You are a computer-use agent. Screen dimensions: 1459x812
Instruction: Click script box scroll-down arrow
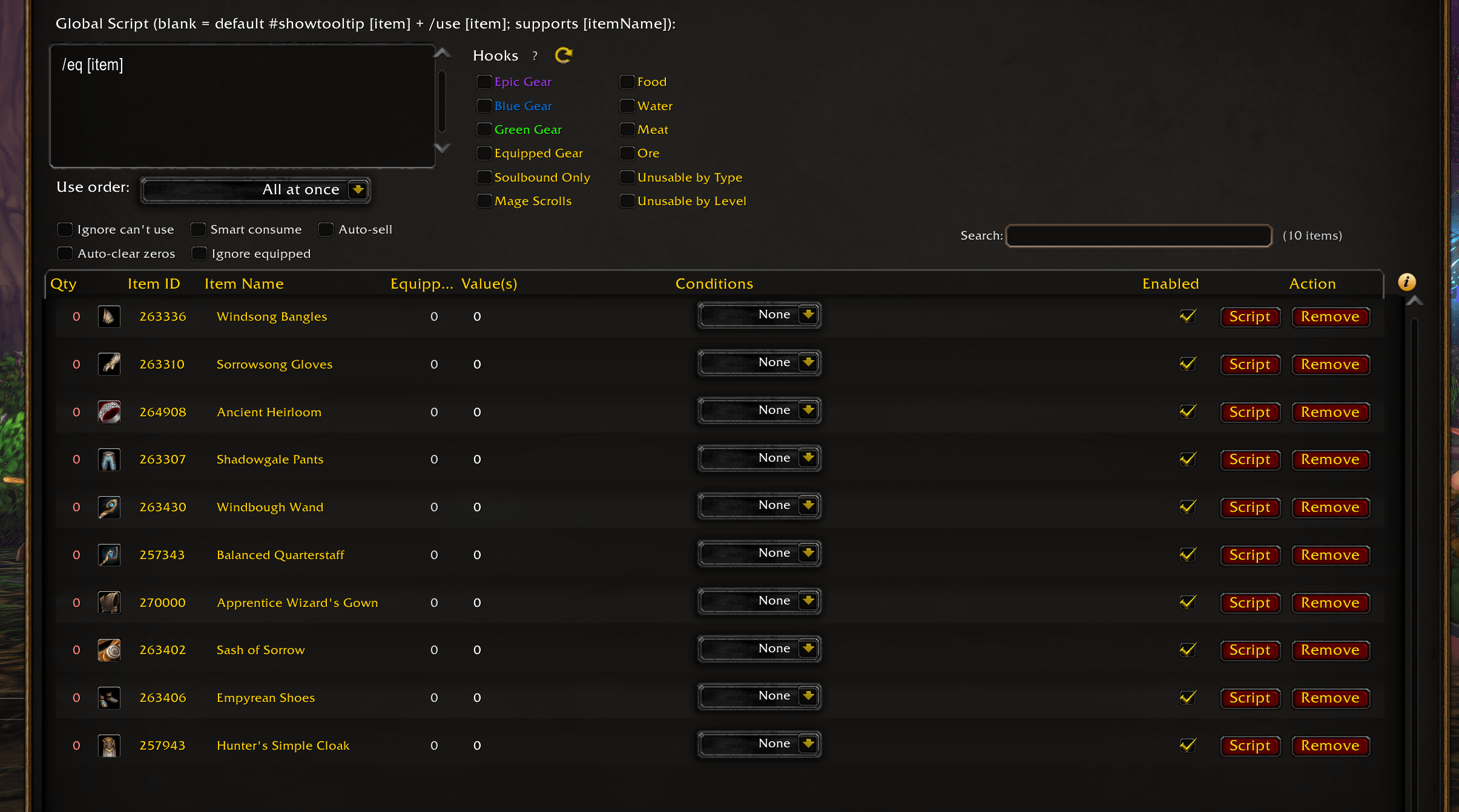tap(443, 148)
